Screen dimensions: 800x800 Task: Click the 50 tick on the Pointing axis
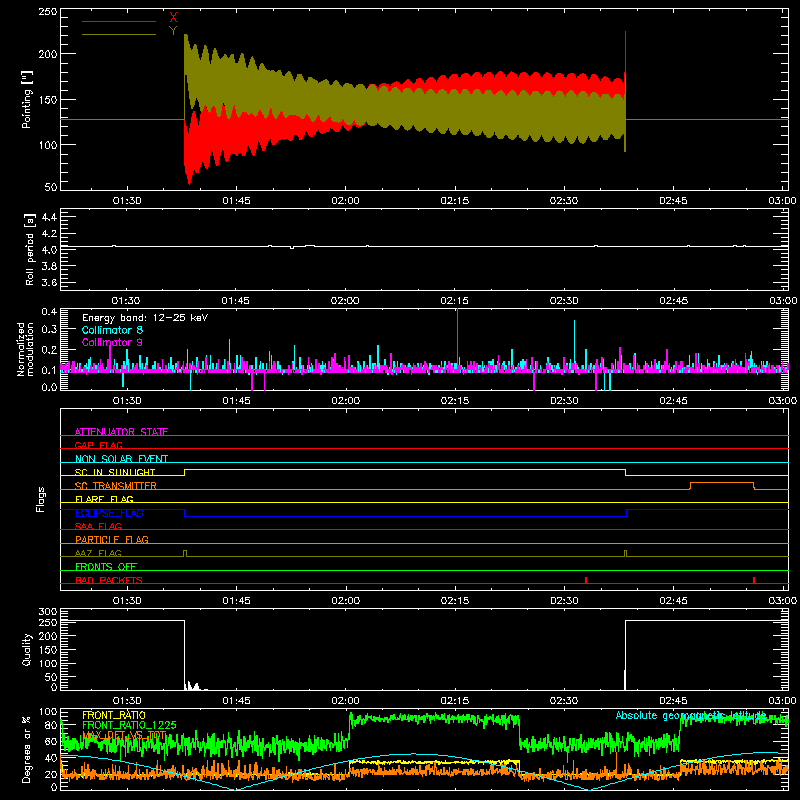coord(51,187)
